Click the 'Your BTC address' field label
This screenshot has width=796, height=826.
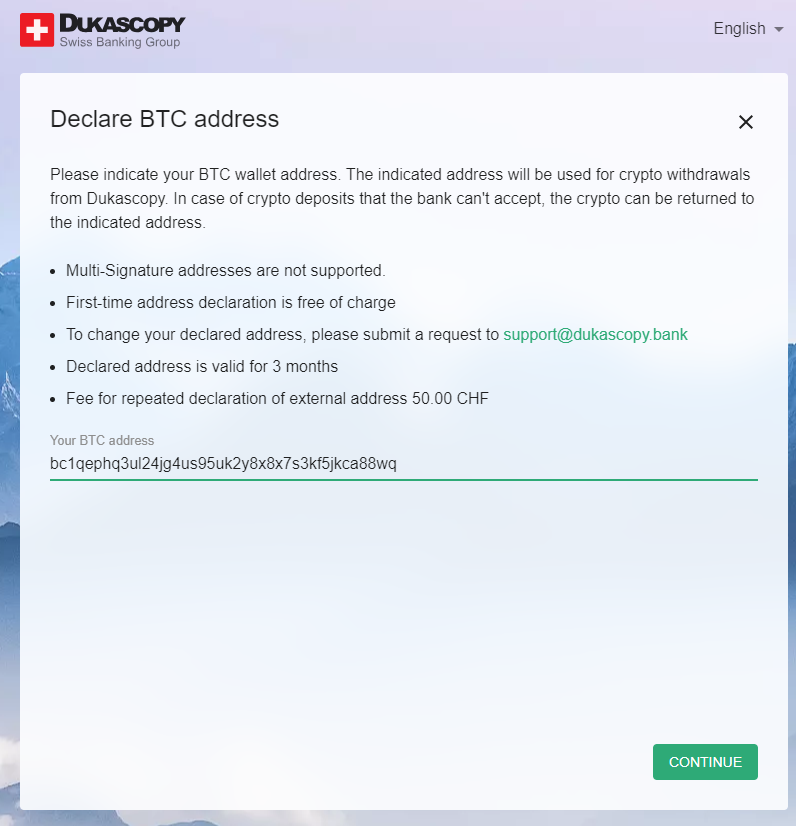click(x=102, y=440)
